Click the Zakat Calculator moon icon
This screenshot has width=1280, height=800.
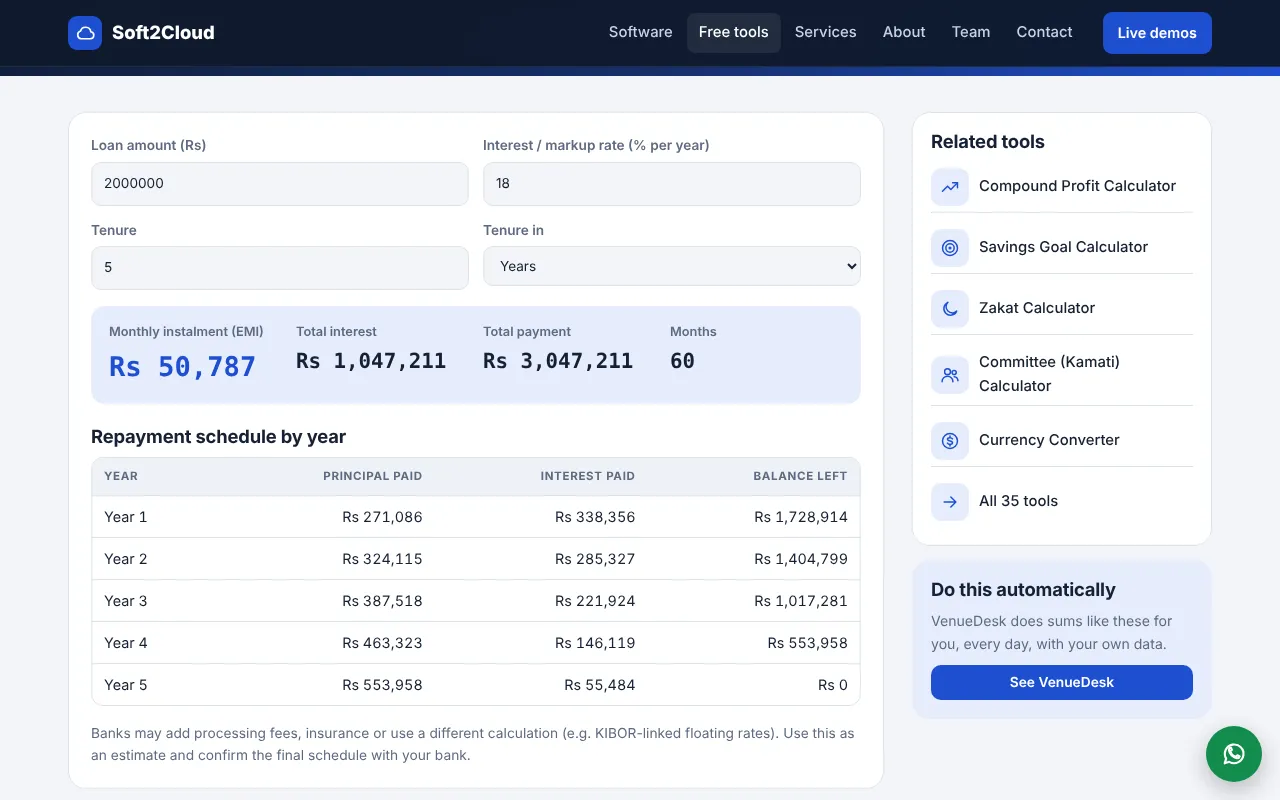point(950,308)
